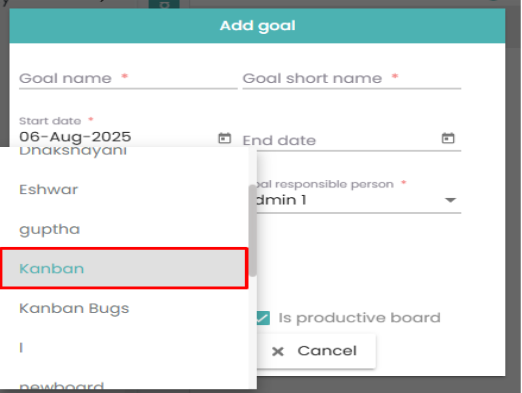Cancel the Add goal dialog
This screenshot has height=393, width=522.
316,351
